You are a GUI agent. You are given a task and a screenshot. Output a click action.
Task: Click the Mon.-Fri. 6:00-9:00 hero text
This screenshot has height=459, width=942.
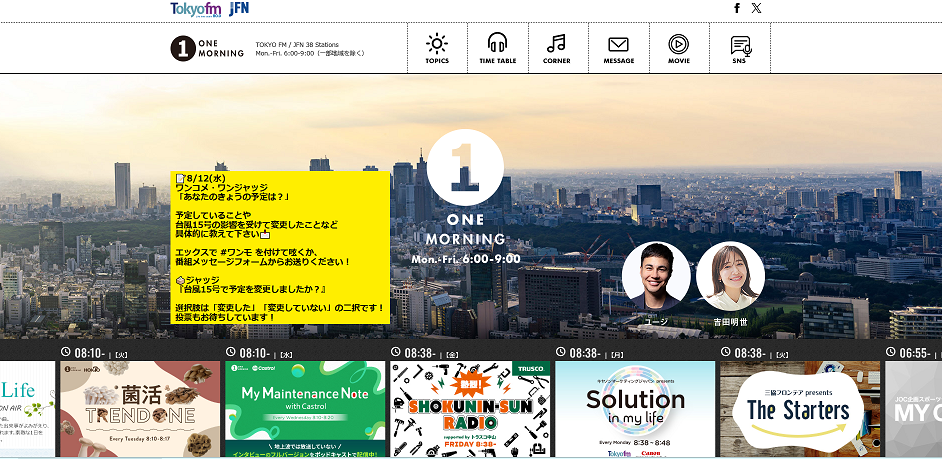[x=466, y=259]
